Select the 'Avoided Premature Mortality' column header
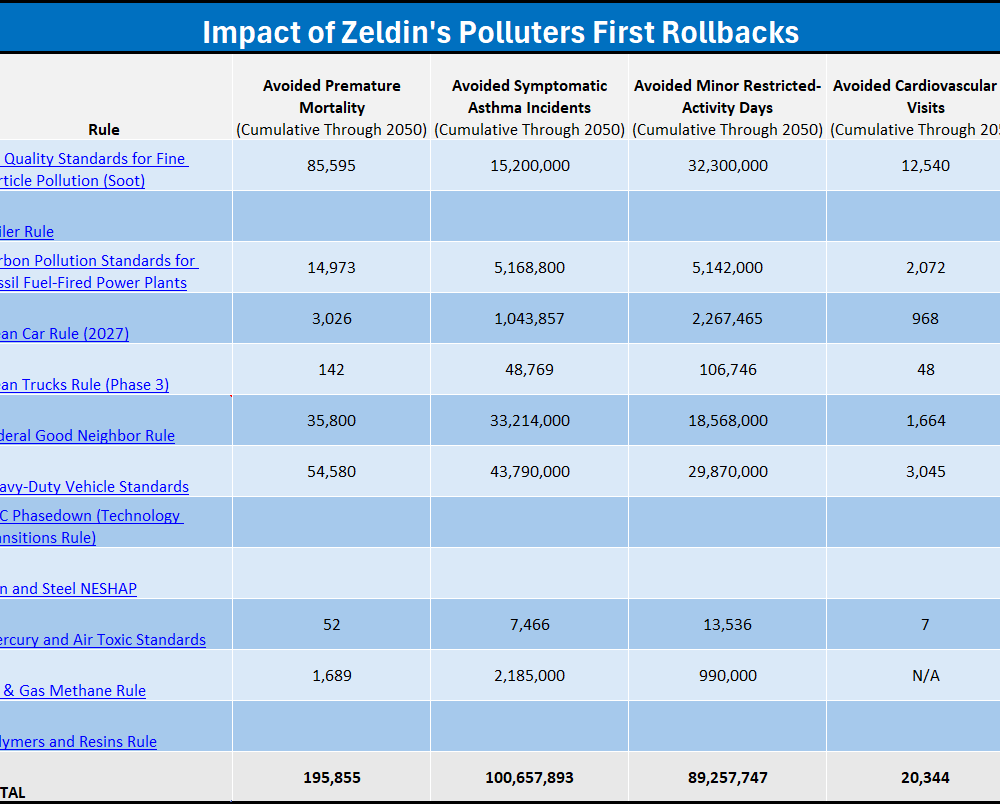 [x=332, y=97]
